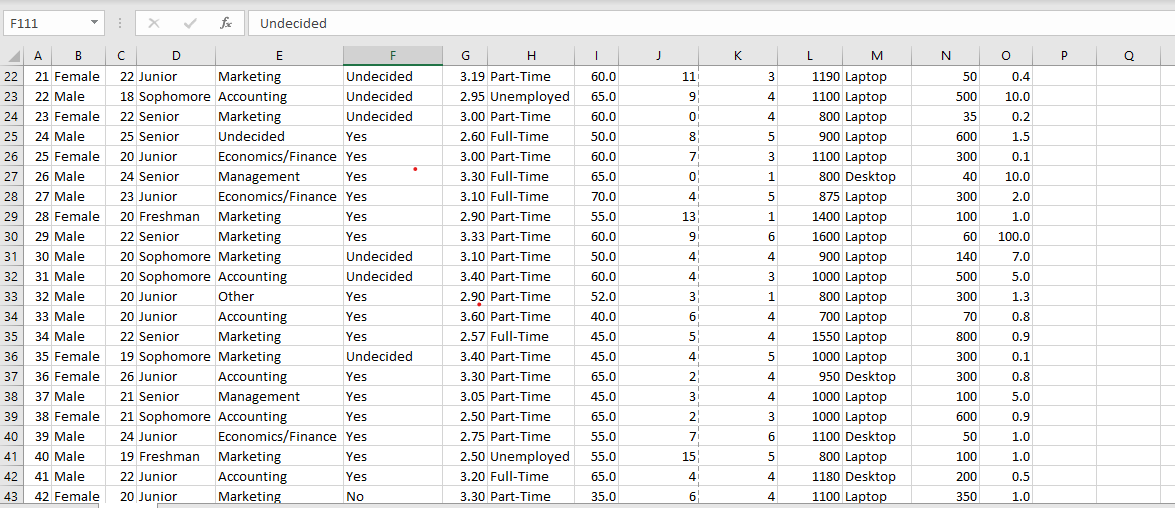Click 70.0 cell in row 28

596,196
